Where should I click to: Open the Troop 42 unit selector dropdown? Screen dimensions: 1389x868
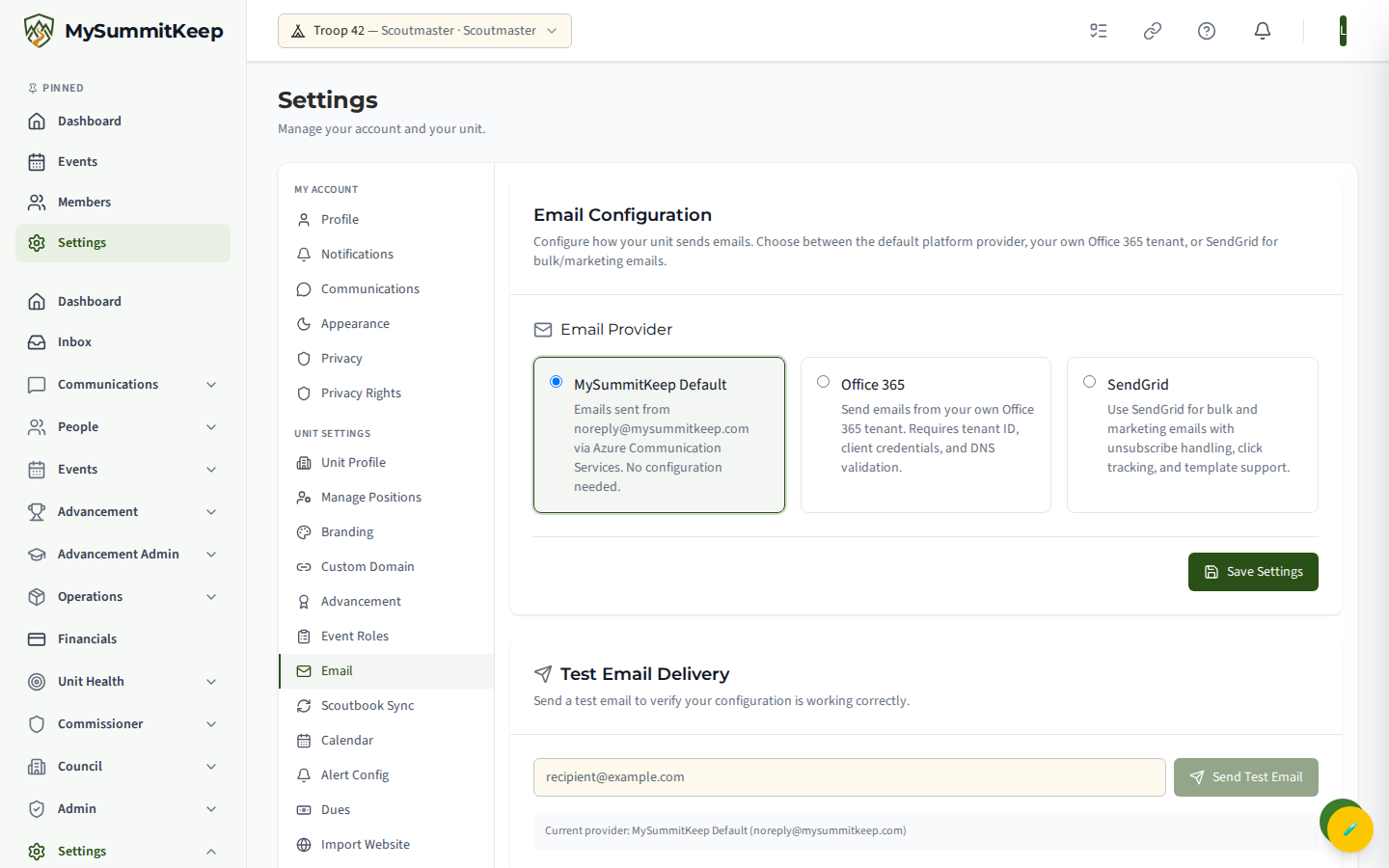pyautogui.click(x=424, y=31)
